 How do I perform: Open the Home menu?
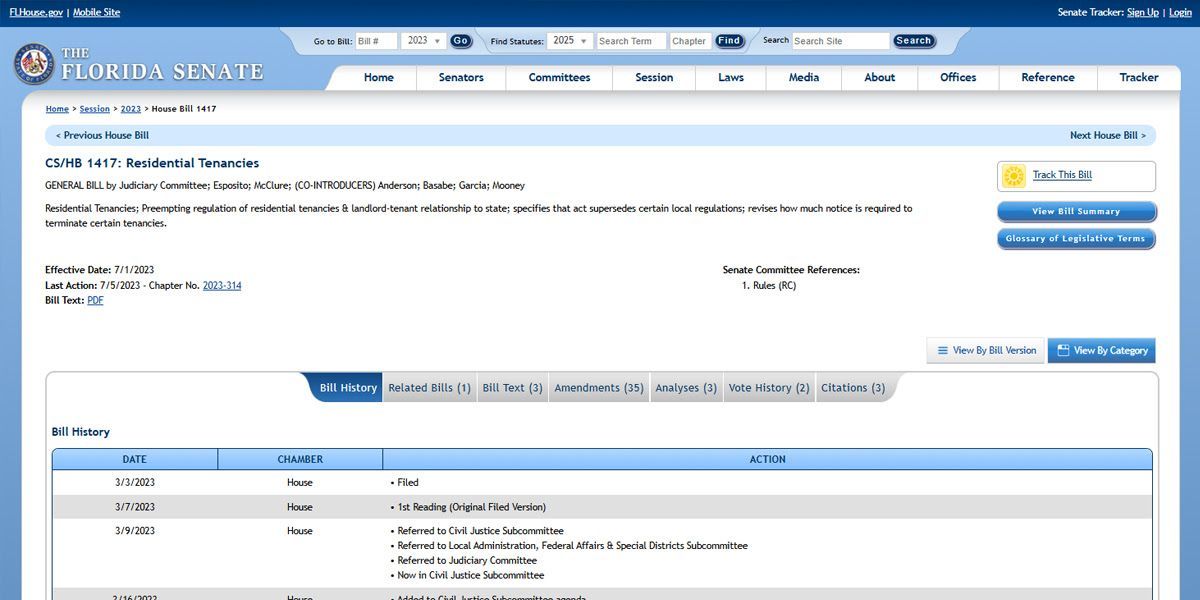pos(379,78)
